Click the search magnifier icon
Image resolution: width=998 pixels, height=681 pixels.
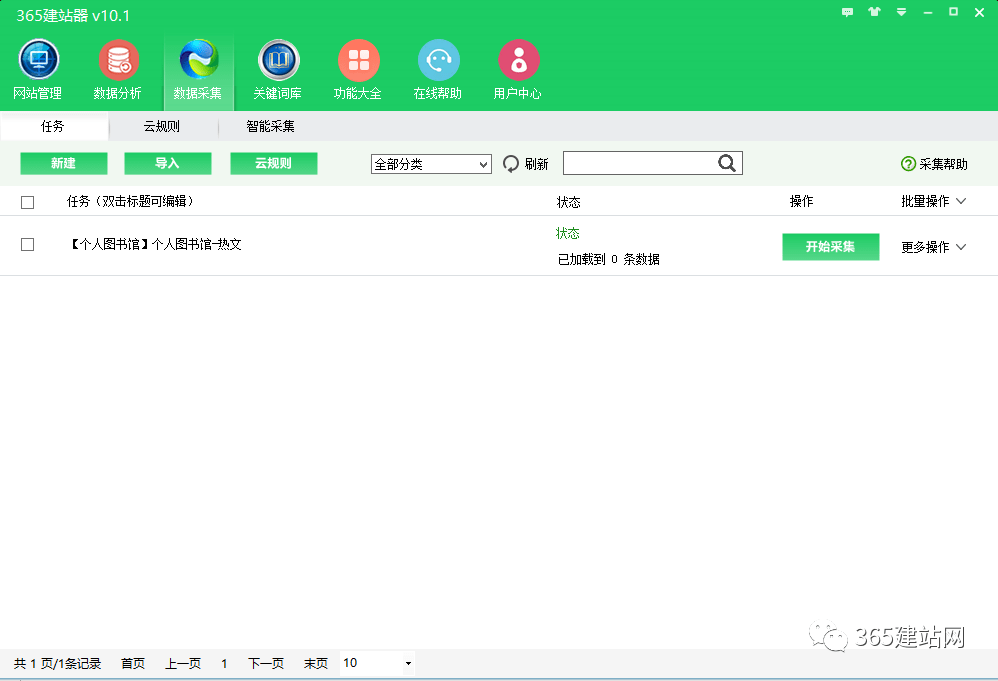[x=727, y=164]
